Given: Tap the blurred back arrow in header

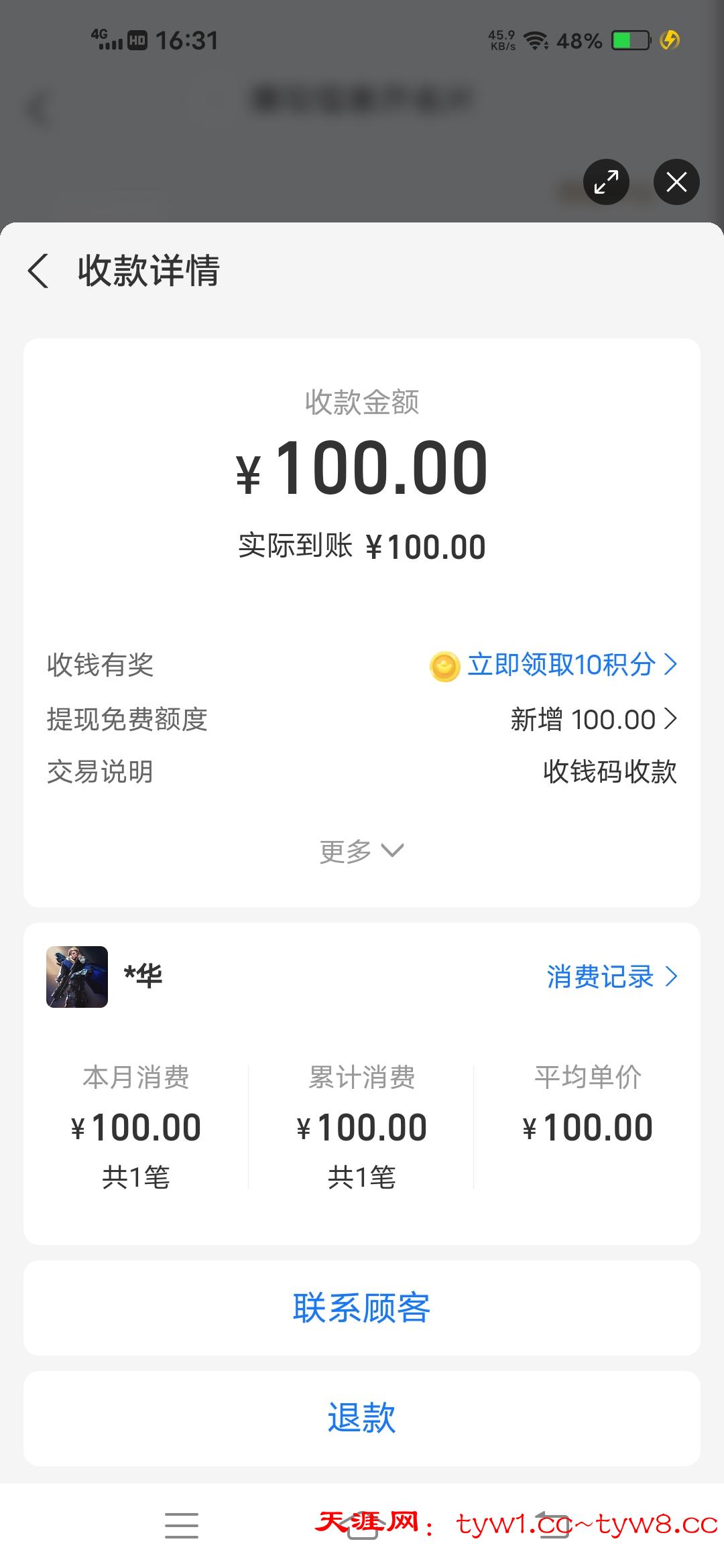Looking at the screenshot, I should tap(38, 109).
